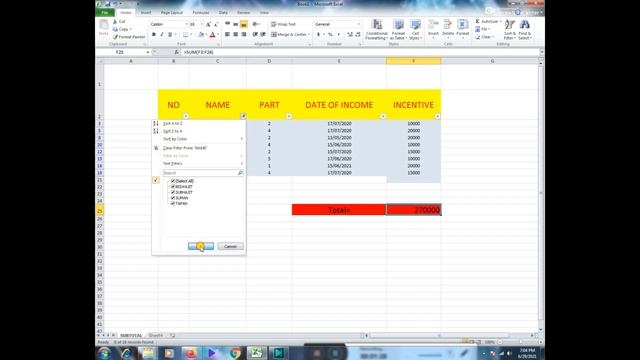Open the font name dropdown
The height and width of the screenshot is (360, 640).
186,24
